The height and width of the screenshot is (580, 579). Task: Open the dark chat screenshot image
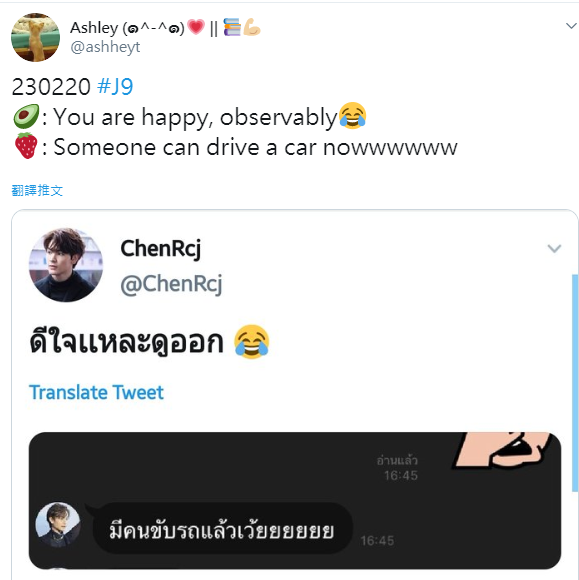pyautogui.click(x=295, y=500)
